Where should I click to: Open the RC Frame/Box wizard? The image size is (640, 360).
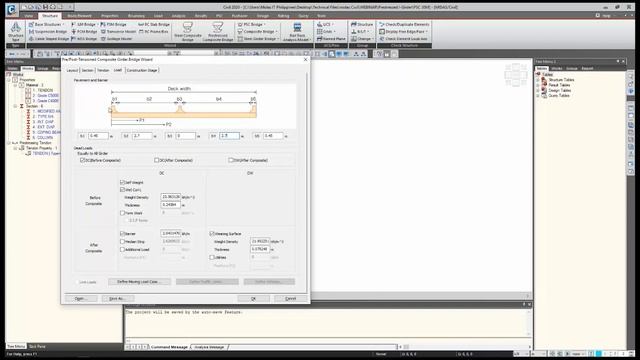[x=153, y=31]
